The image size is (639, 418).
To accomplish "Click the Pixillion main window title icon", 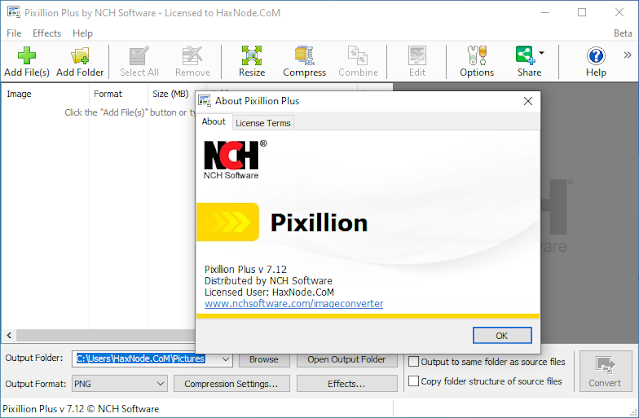I will (x=13, y=12).
